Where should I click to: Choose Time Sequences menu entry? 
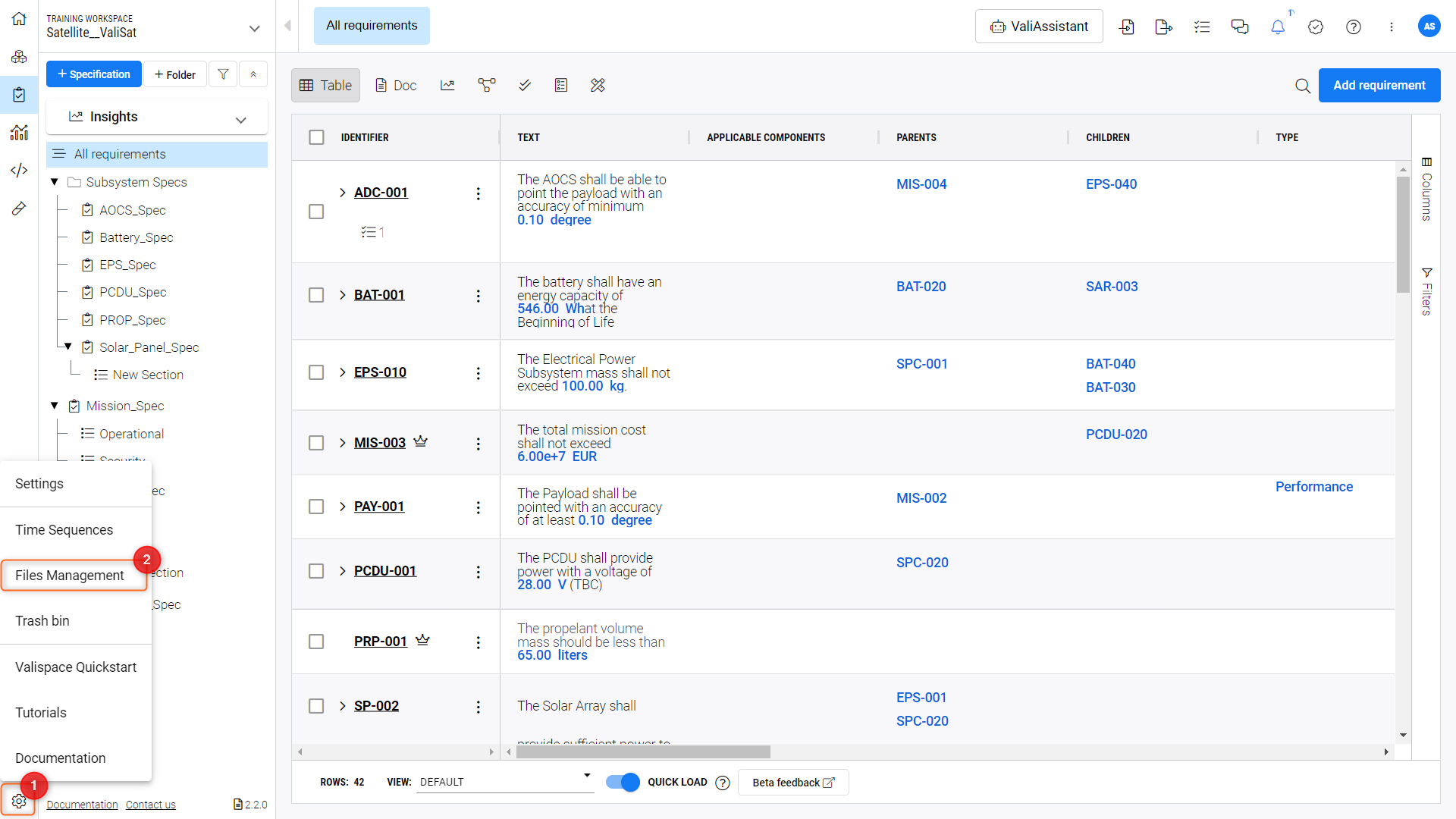tap(64, 530)
